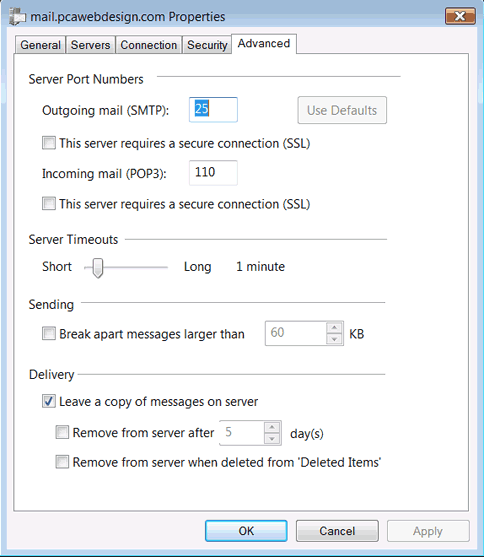Viewport: 484px width, 557px height.
Task: Close the Properties dialog with the X
Action: coord(460,16)
